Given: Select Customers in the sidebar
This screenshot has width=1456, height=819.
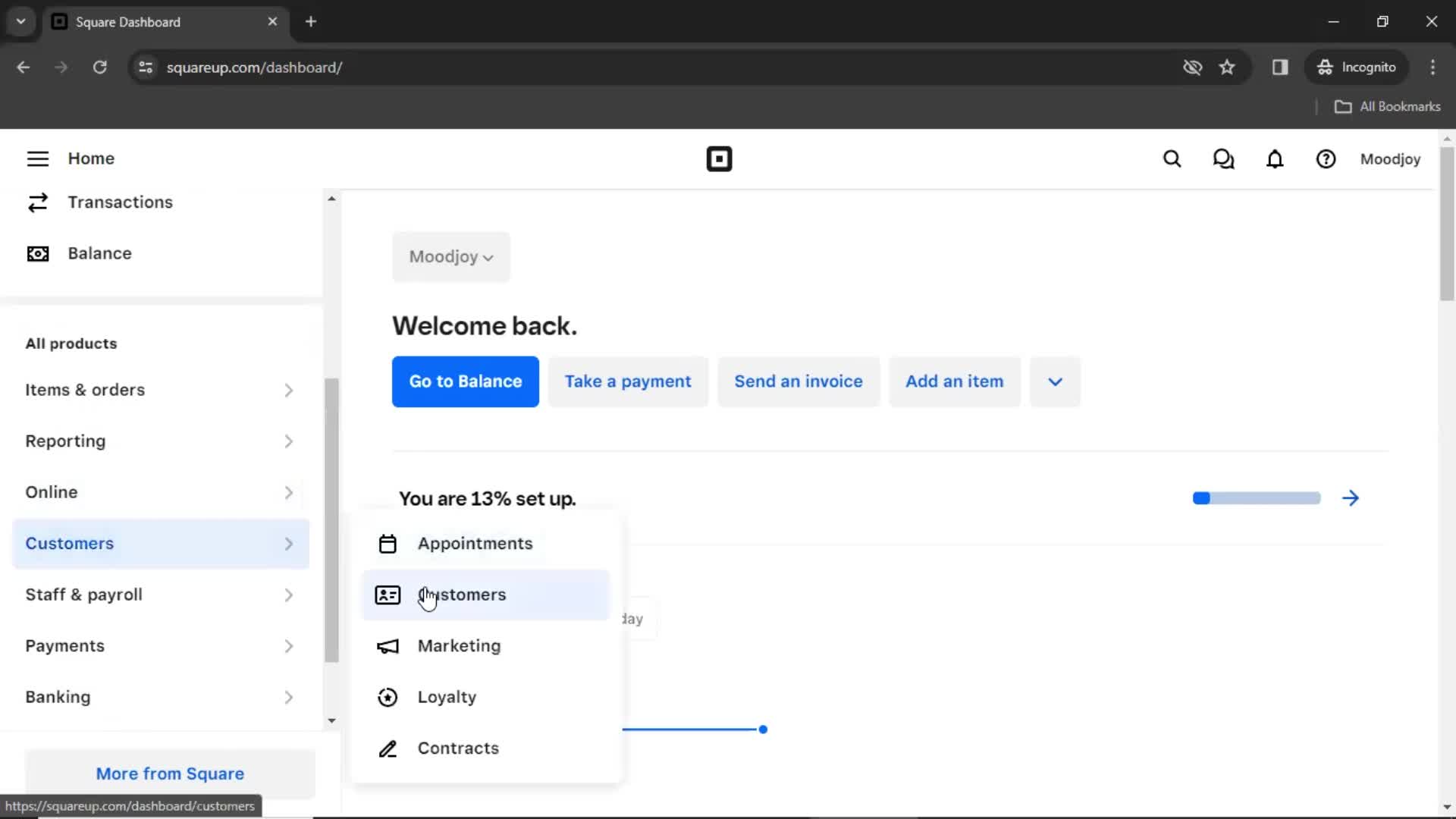Looking at the screenshot, I should pyautogui.click(x=161, y=544).
